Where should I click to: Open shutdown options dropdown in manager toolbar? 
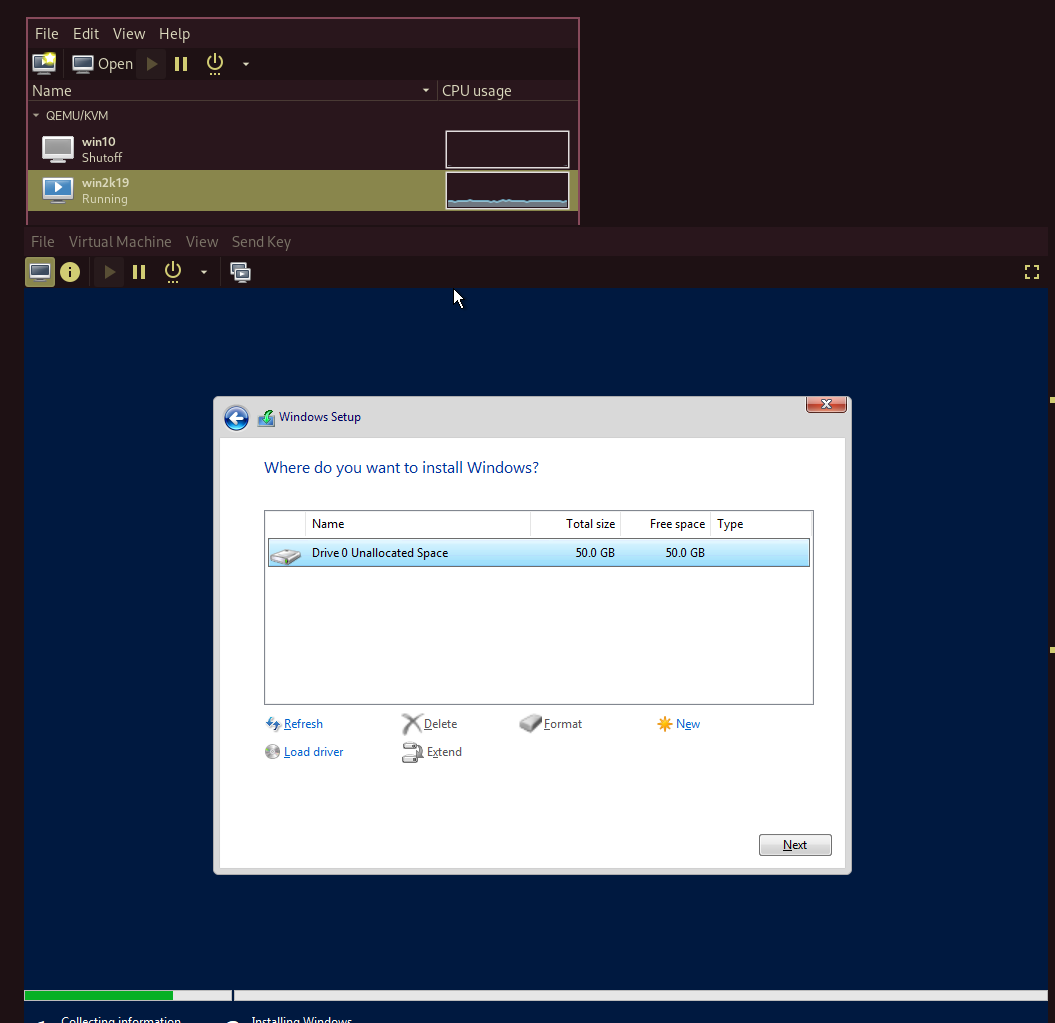tap(246, 65)
